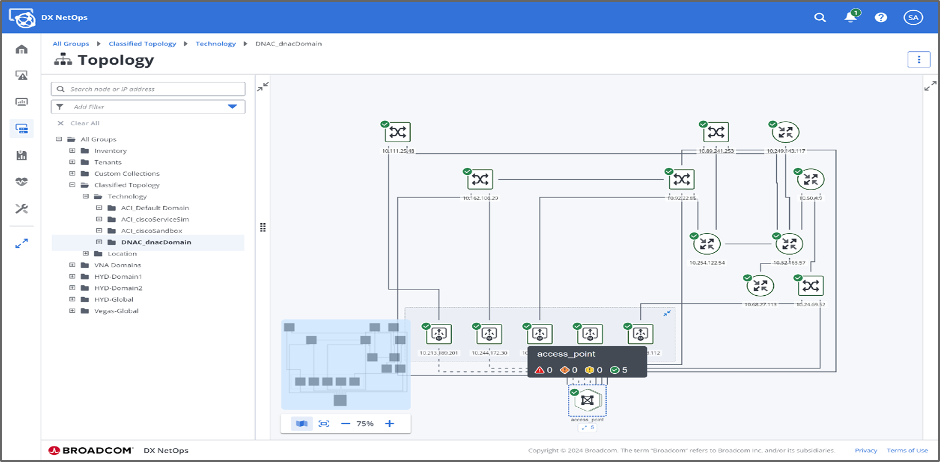Open the wrench tools sidebar icon
The width and height of the screenshot is (940, 462).
[x=21, y=209]
